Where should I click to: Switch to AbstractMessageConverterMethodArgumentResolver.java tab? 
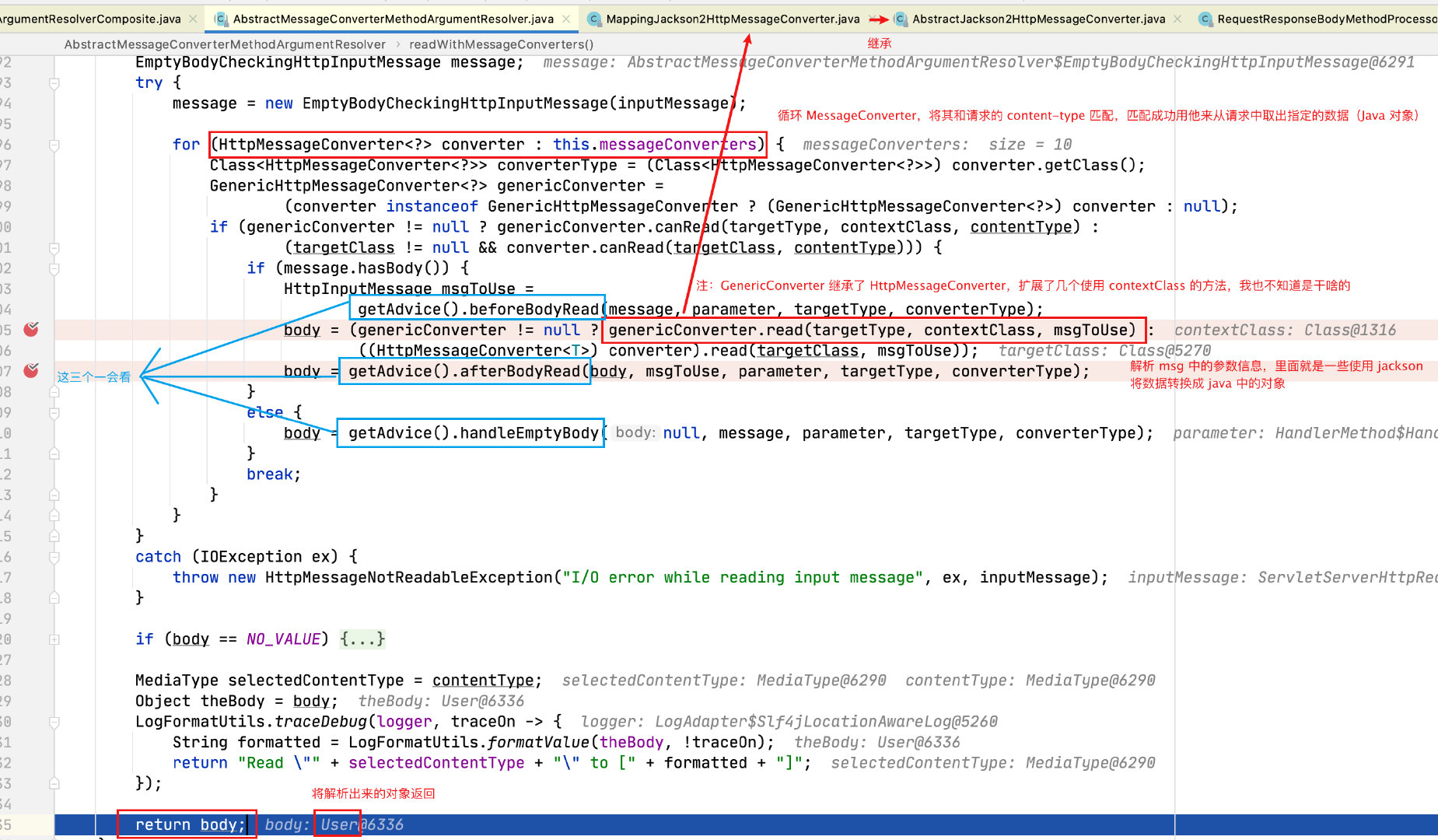point(394,19)
